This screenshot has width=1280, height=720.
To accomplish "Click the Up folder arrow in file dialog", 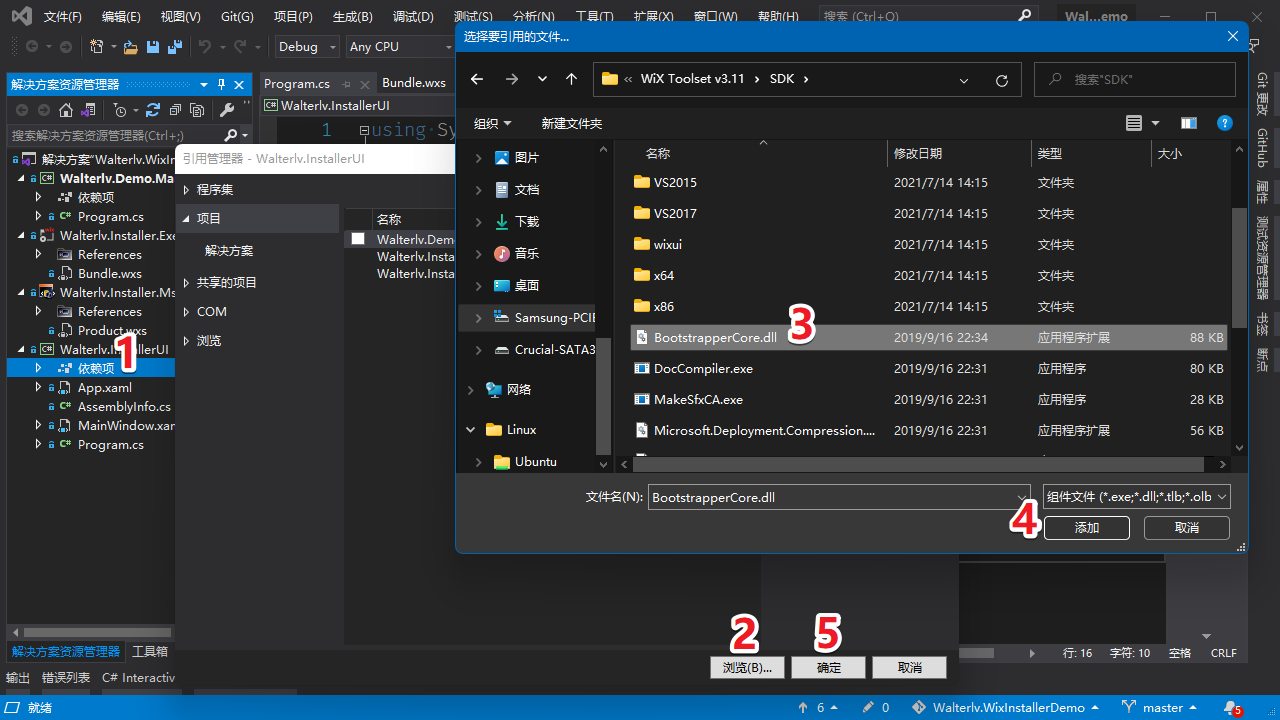I will click(x=571, y=80).
